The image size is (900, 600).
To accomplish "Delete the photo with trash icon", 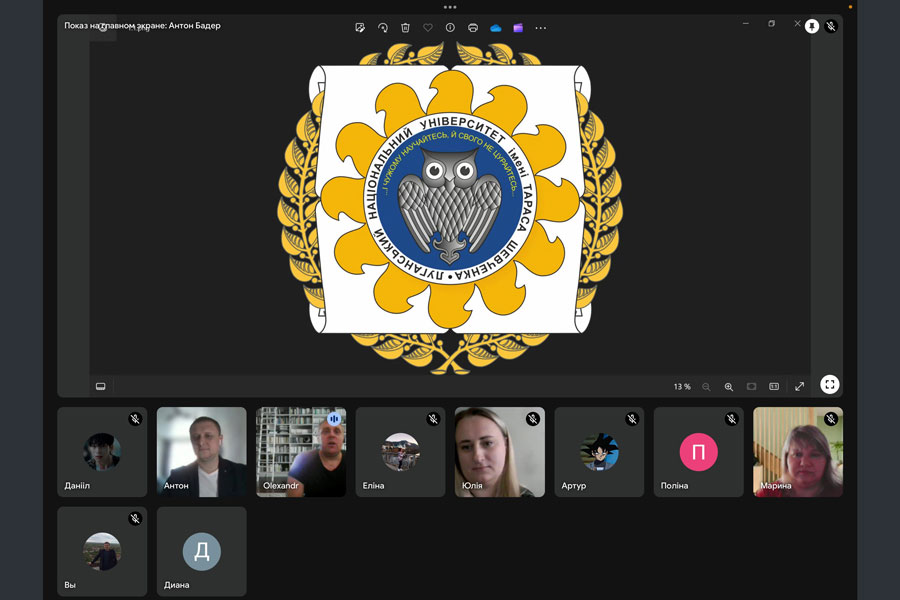I will [x=405, y=28].
